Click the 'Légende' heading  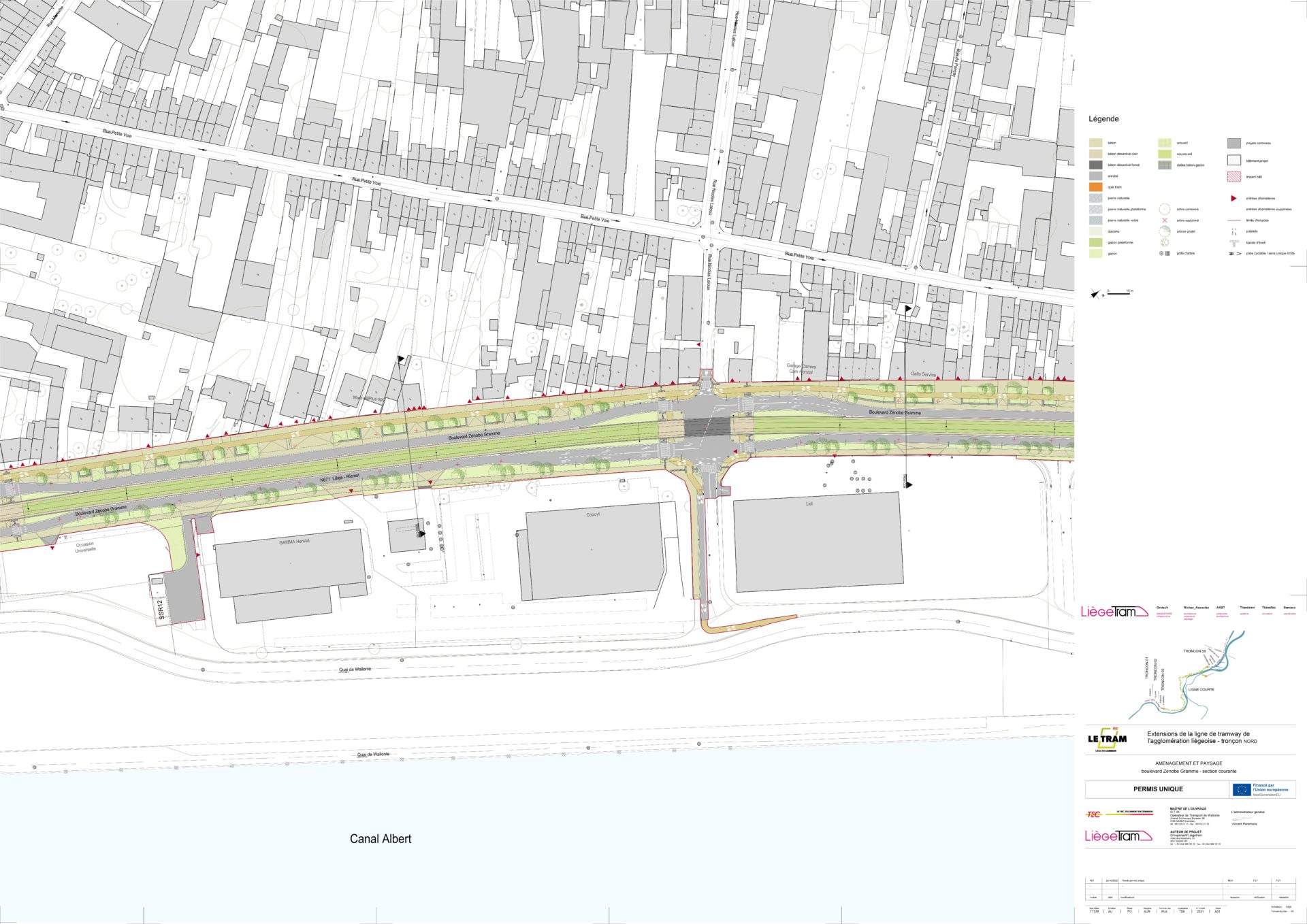(x=1103, y=119)
